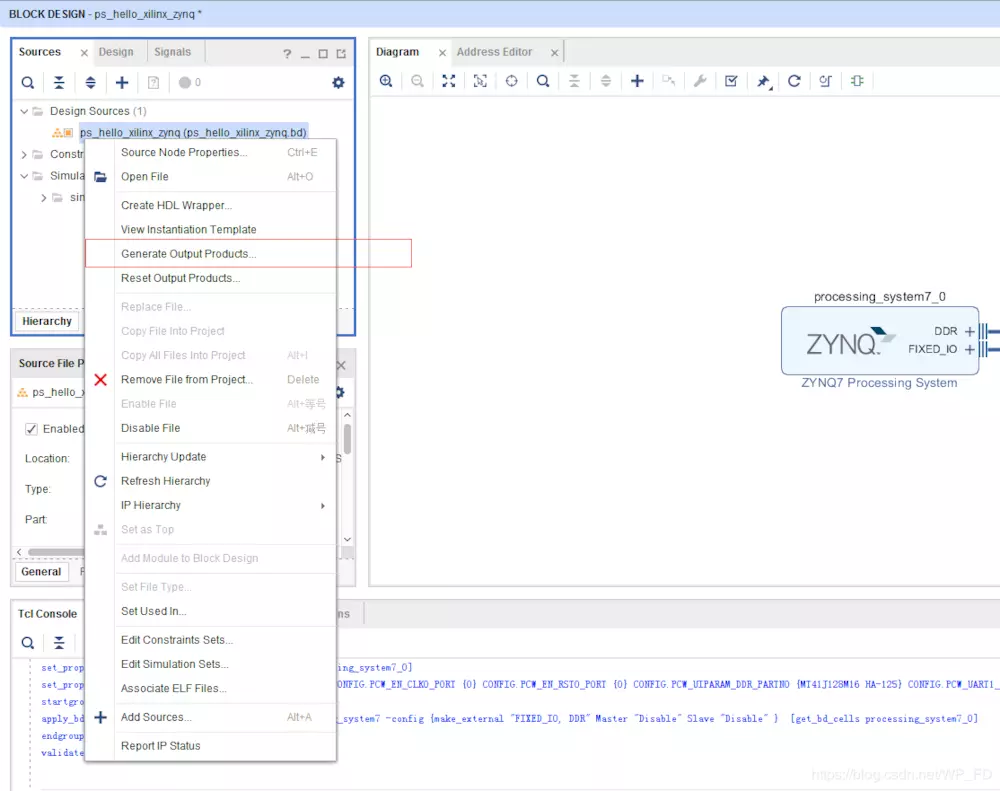This screenshot has width=1000, height=791.
Task: Expand the sim_1 sub-node arrow
Action: click(x=43, y=198)
